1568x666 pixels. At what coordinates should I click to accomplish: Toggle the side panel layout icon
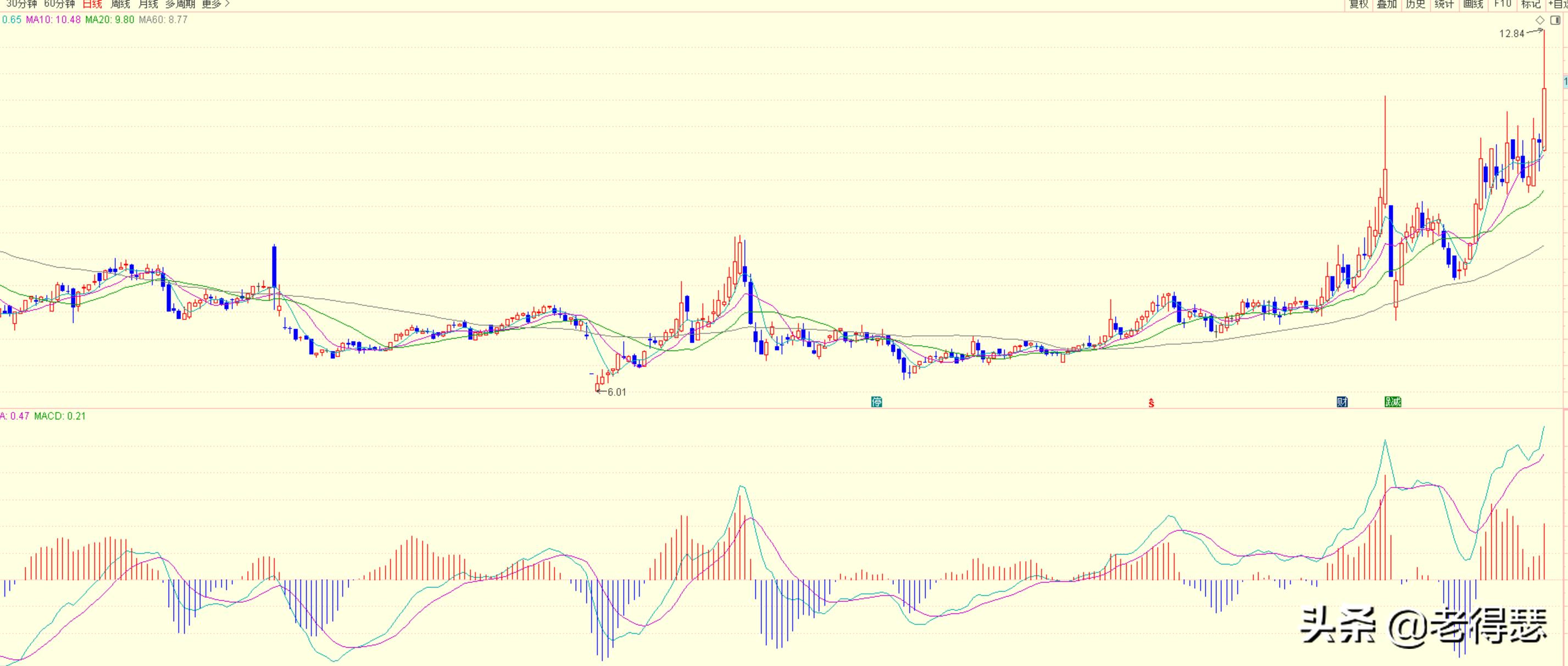1555,20
